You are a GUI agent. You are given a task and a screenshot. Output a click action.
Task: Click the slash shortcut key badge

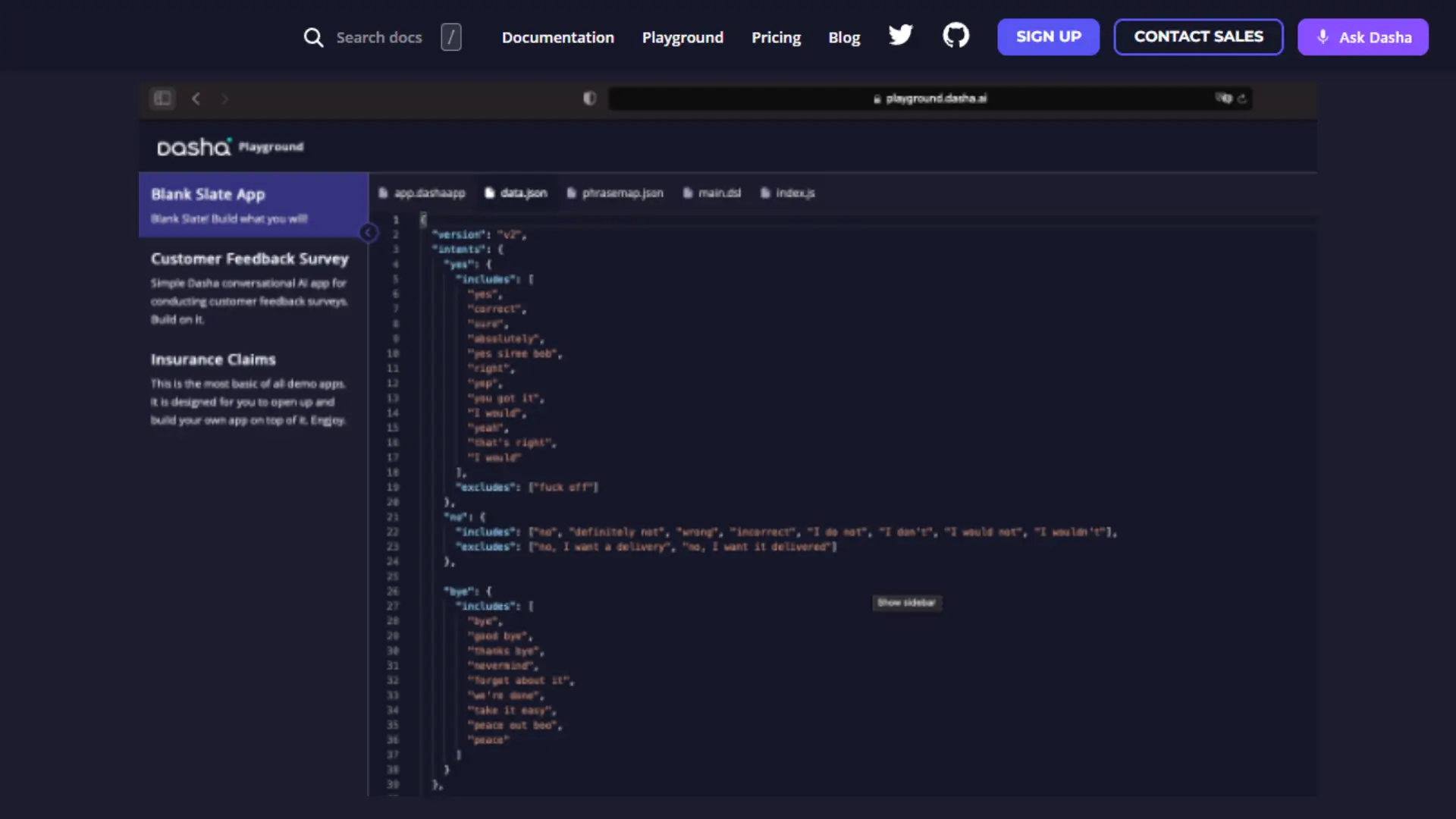point(450,37)
